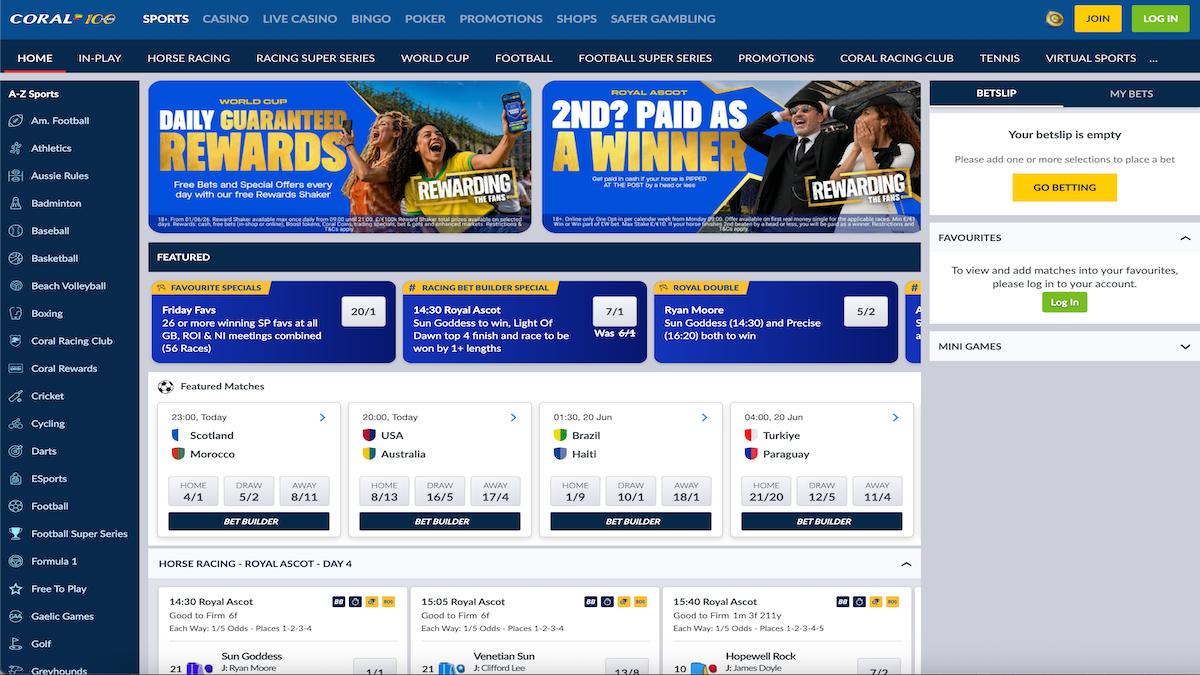Choose the Badminton shuttlecock icon

coord(15,203)
